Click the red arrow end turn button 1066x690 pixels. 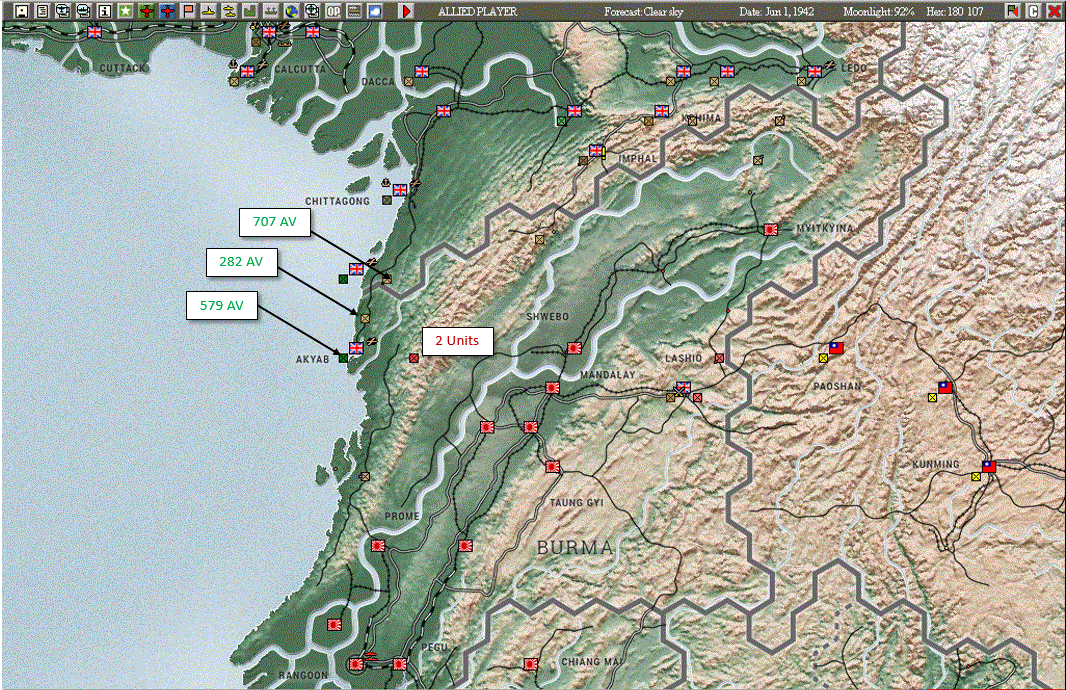(405, 11)
